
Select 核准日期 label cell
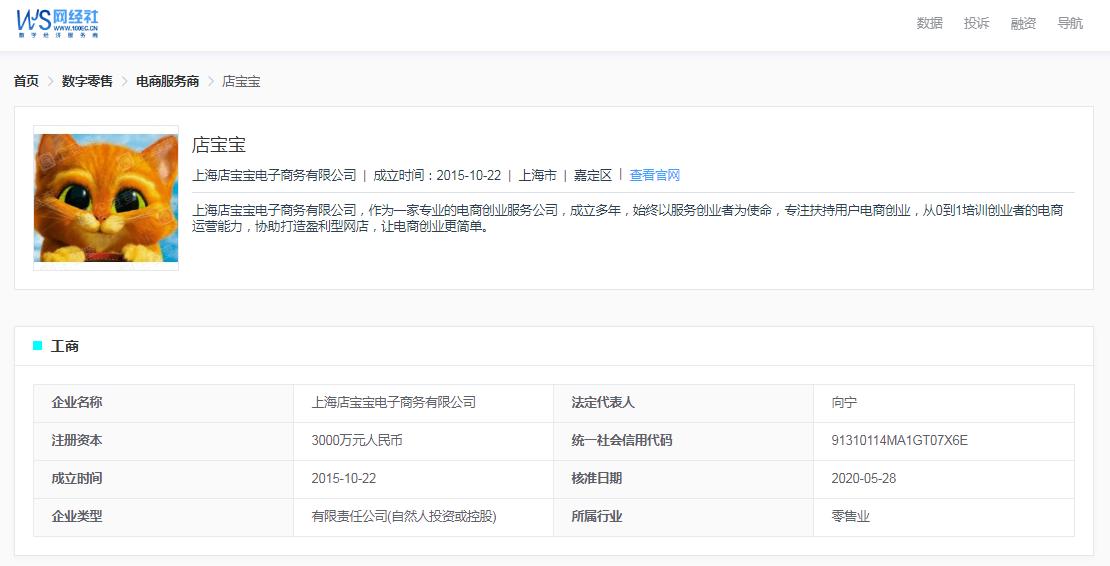tap(683, 480)
